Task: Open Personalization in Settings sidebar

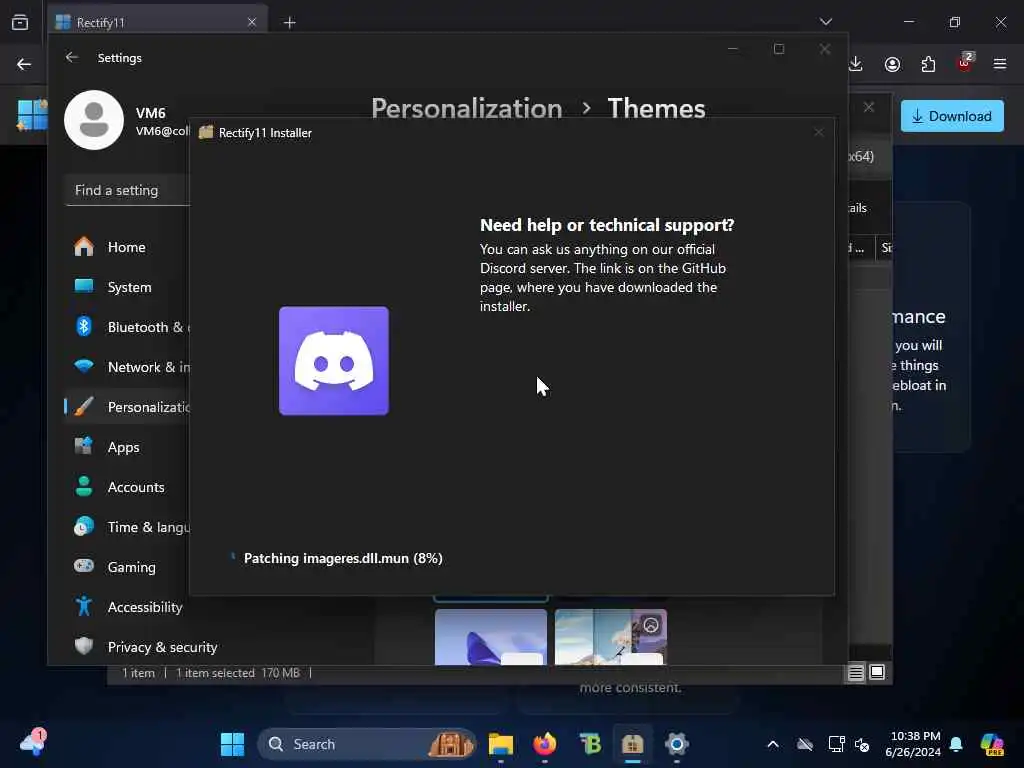Action: 127,407
